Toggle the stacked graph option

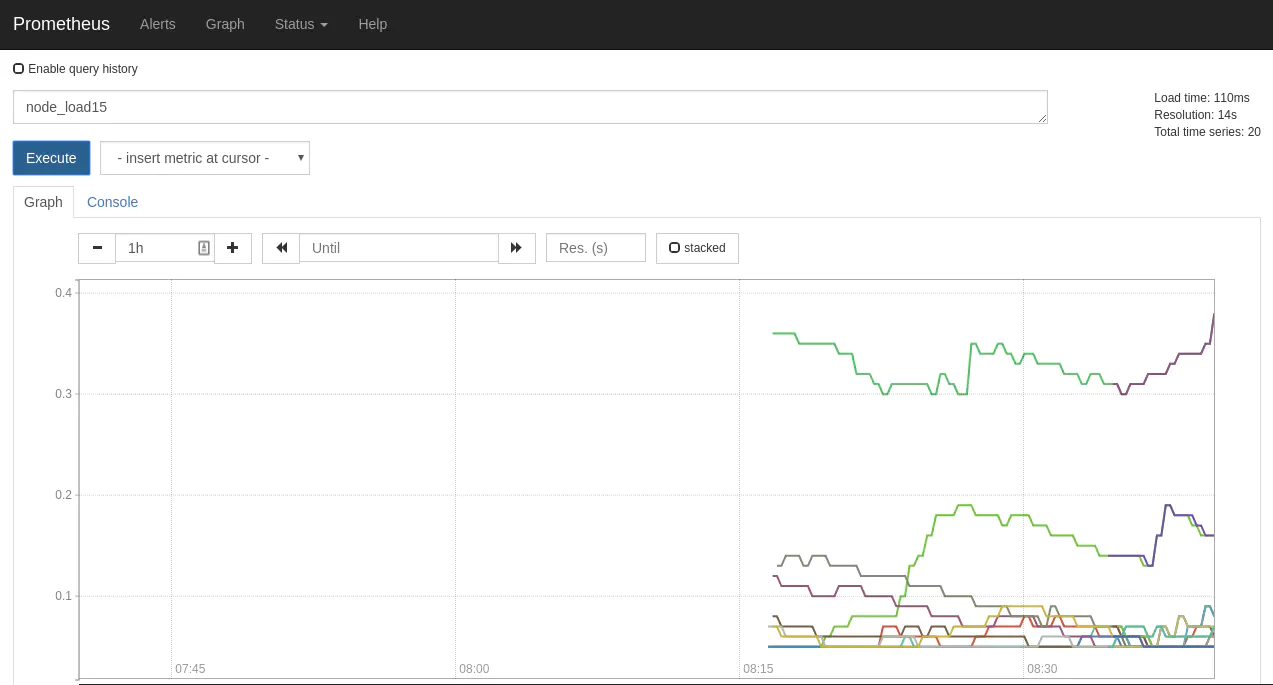pos(697,248)
